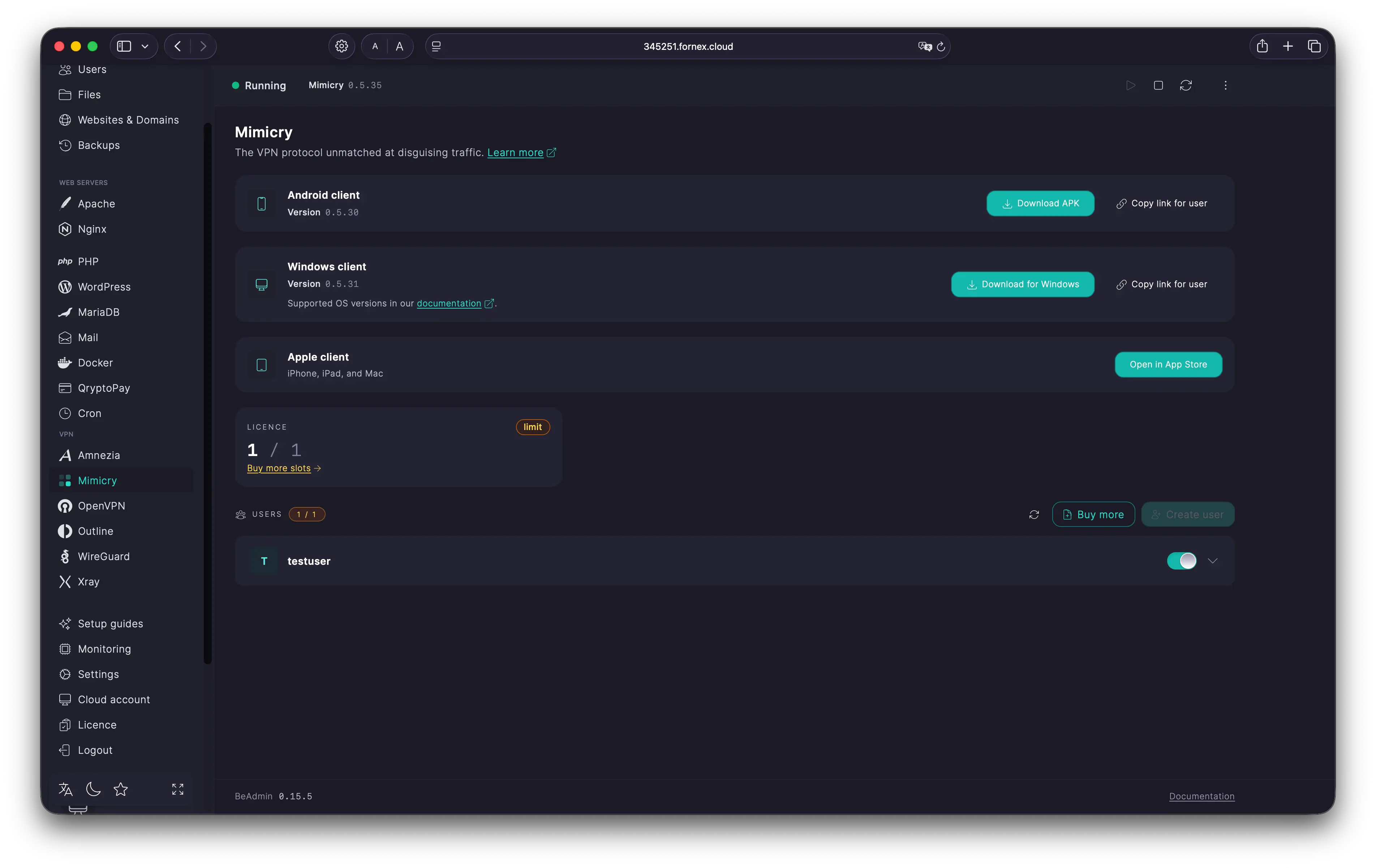Viewport: 1376px width, 868px height.
Task: Open the Windows documentation link
Action: [x=448, y=304]
